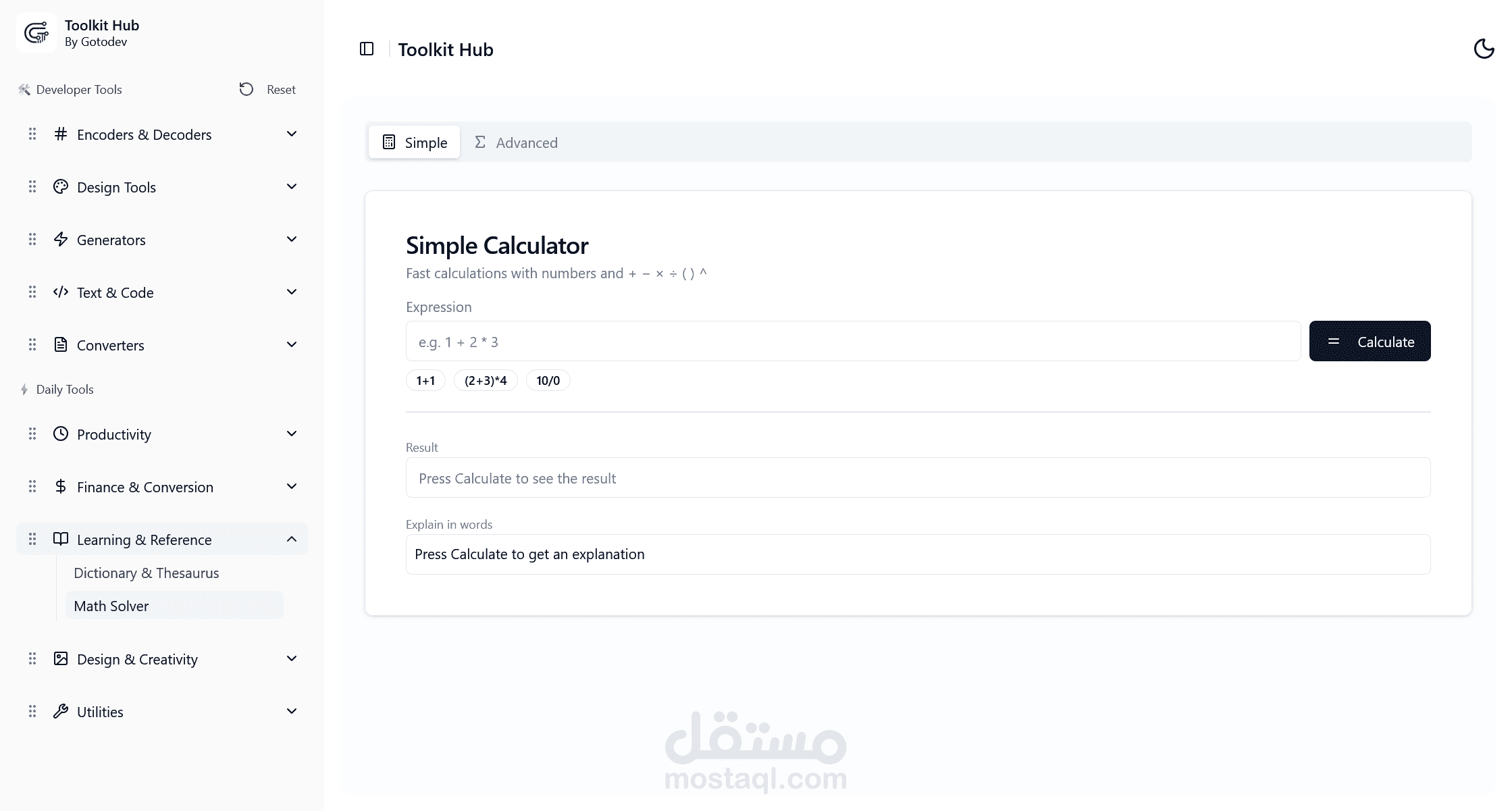The height and width of the screenshot is (811, 1512).
Task: Toggle the sidebar panel icon
Action: [367, 49]
